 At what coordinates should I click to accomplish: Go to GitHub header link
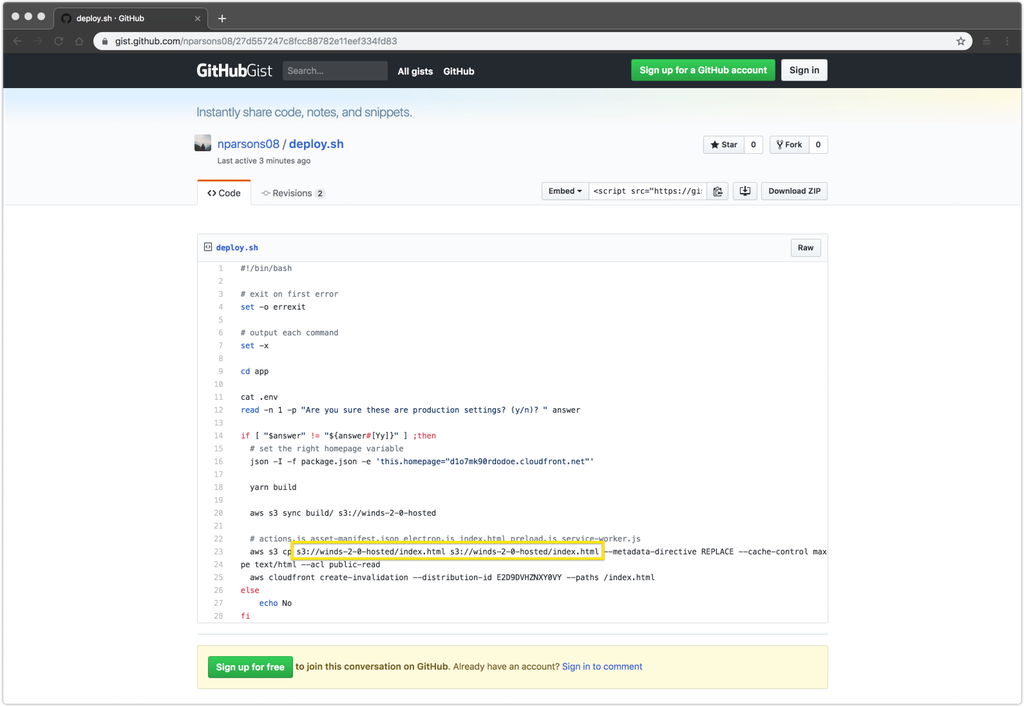click(458, 71)
